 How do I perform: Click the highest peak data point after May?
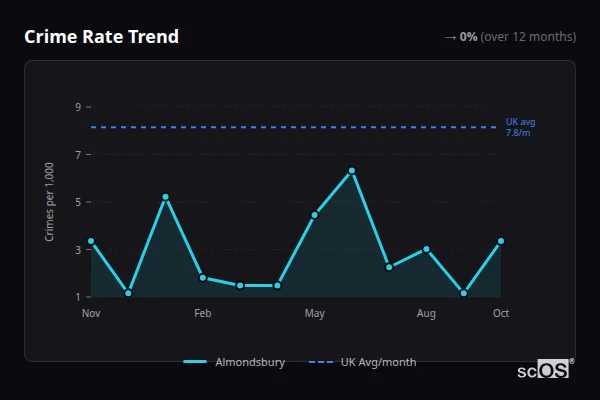coord(352,171)
